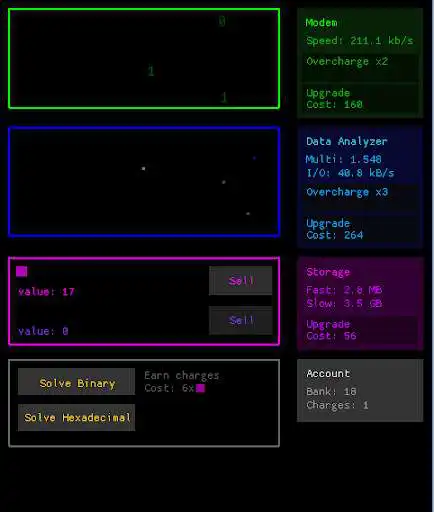The width and height of the screenshot is (434, 512).
Task: Start the Solve Binary puzzle
Action: click(x=77, y=382)
